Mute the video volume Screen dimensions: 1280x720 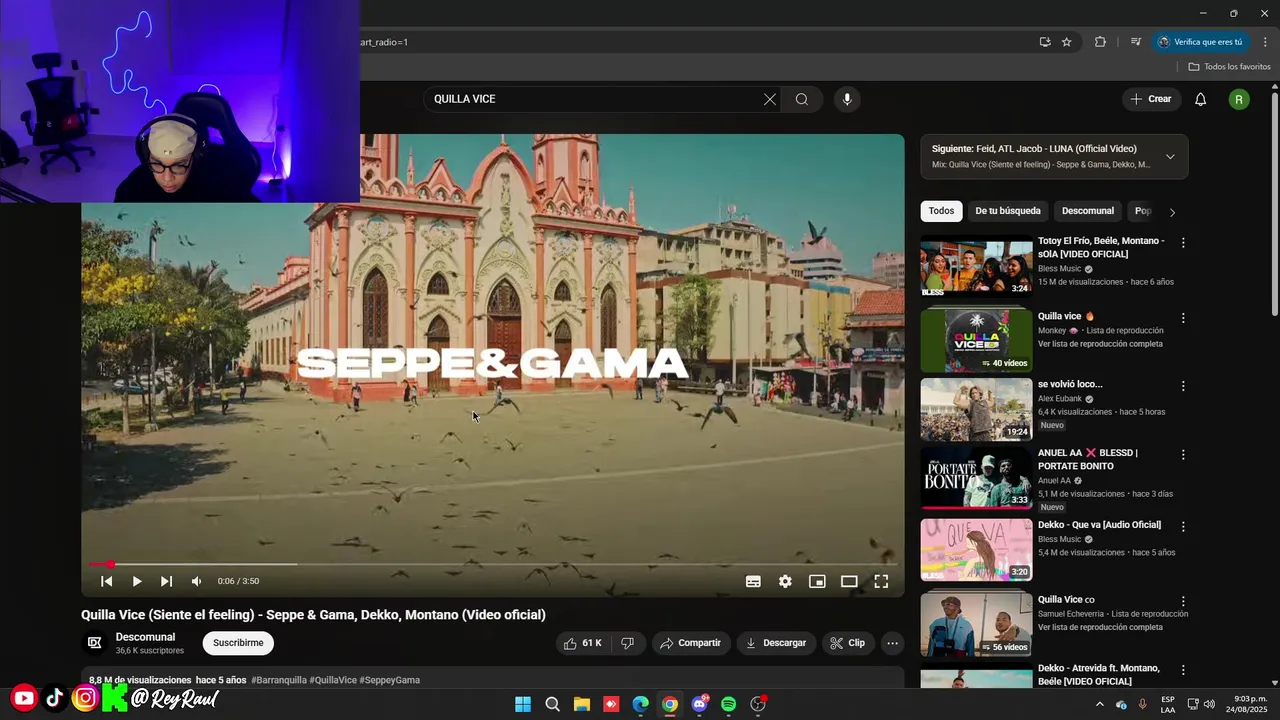pos(196,581)
